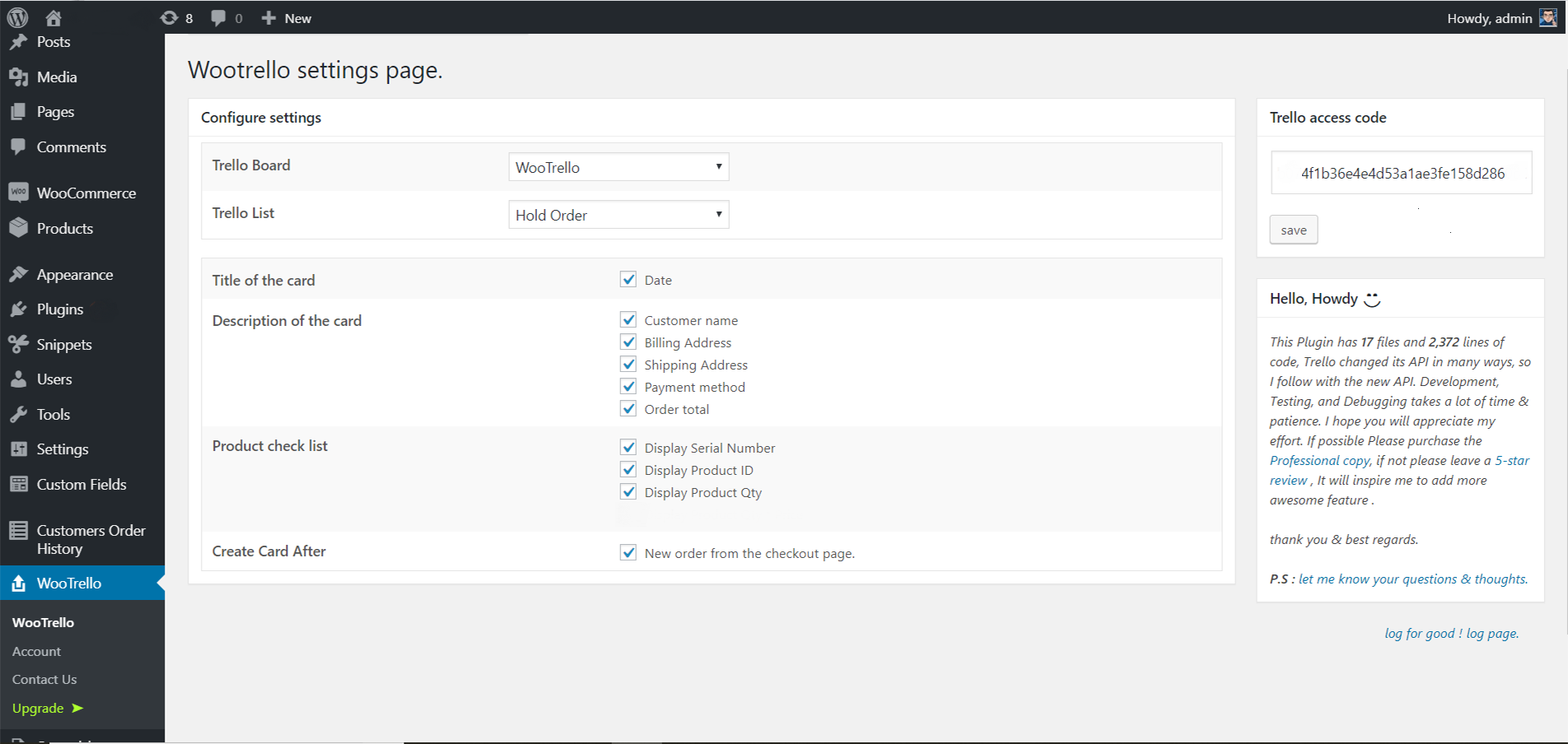Screen dimensions: 1568x744
Task: Open the Products menu label
Action: click(65, 228)
